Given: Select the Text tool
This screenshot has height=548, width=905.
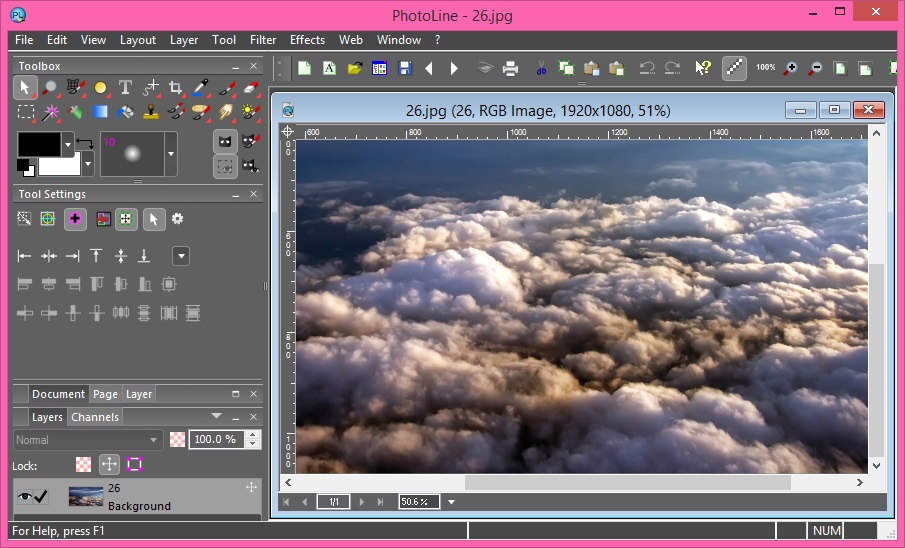Looking at the screenshot, I should [125, 88].
